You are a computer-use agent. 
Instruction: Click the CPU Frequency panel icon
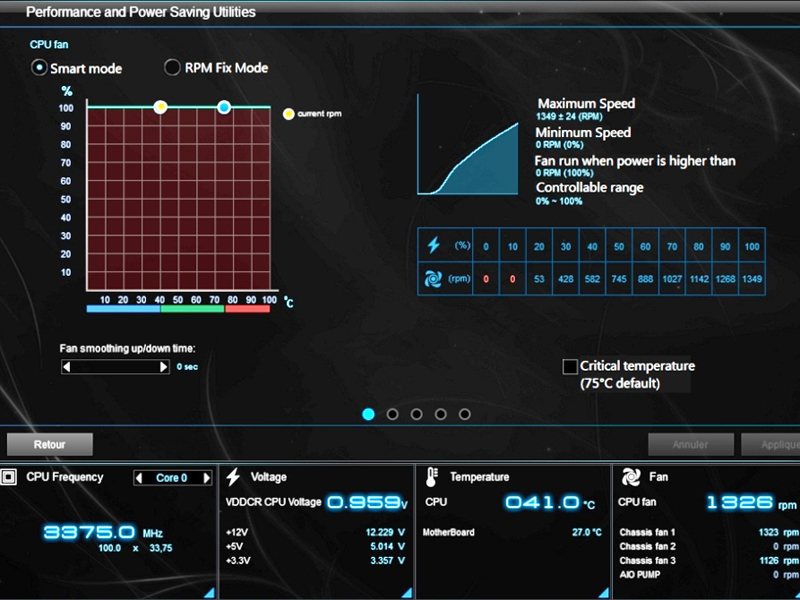pyautogui.click(x=11, y=477)
